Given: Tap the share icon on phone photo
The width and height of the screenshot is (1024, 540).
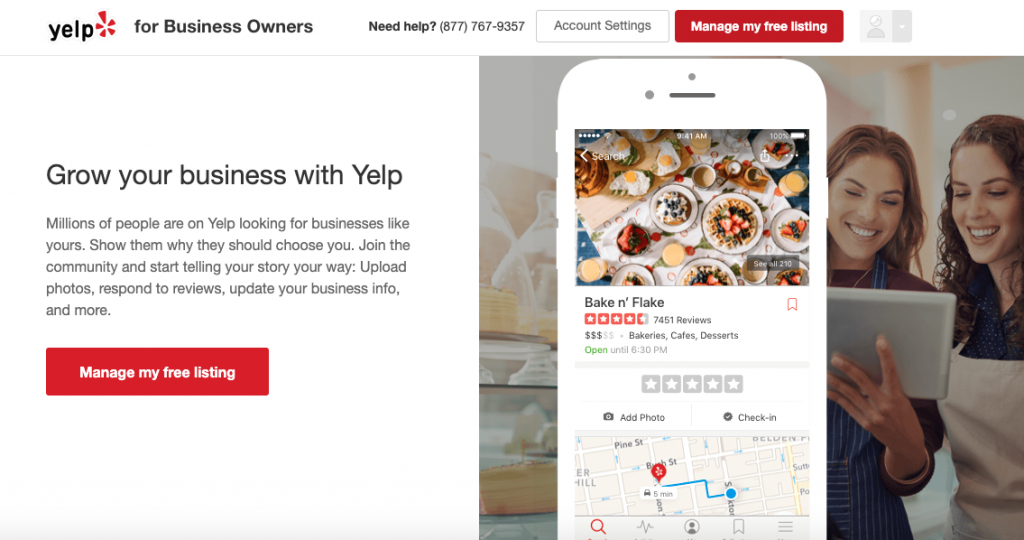Looking at the screenshot, I should (765, 155).
